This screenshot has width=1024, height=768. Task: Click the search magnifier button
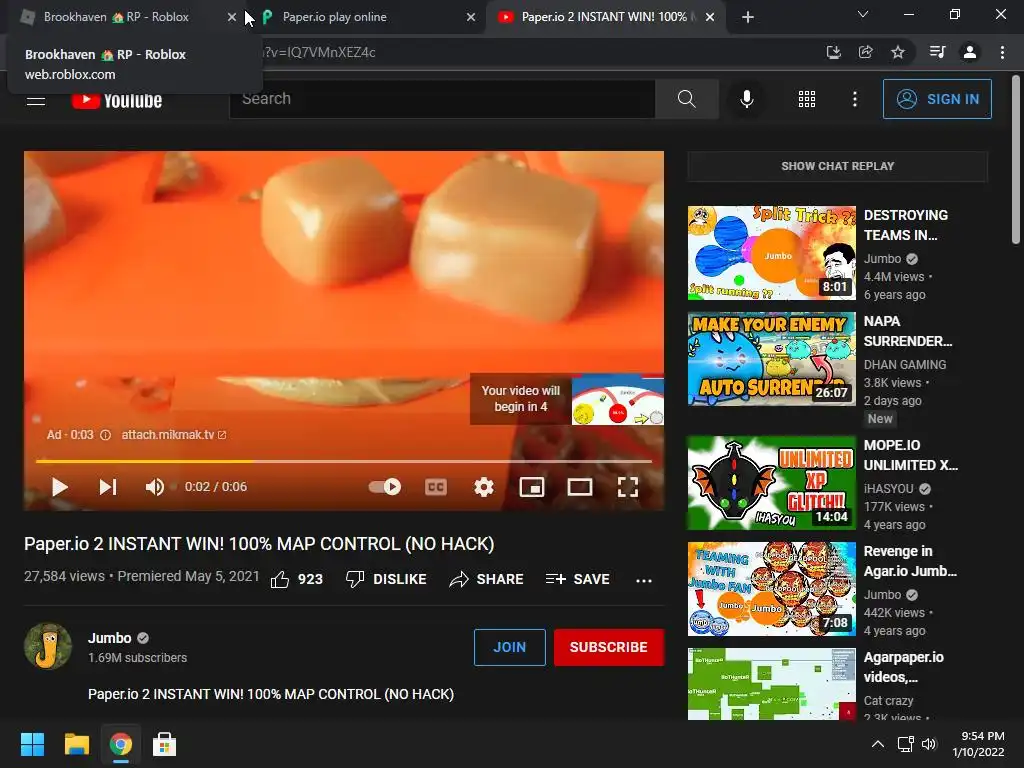click(x=686, y=99)
